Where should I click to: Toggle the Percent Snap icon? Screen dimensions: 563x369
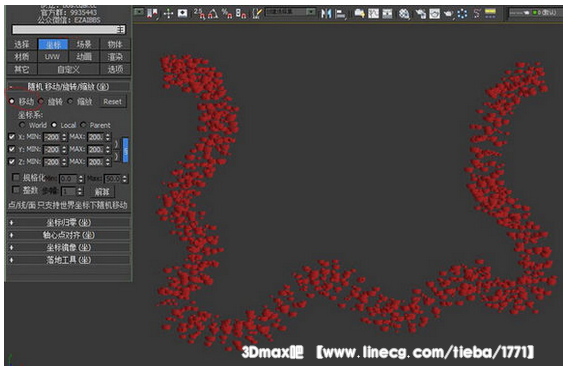click(x=227, y=14)
